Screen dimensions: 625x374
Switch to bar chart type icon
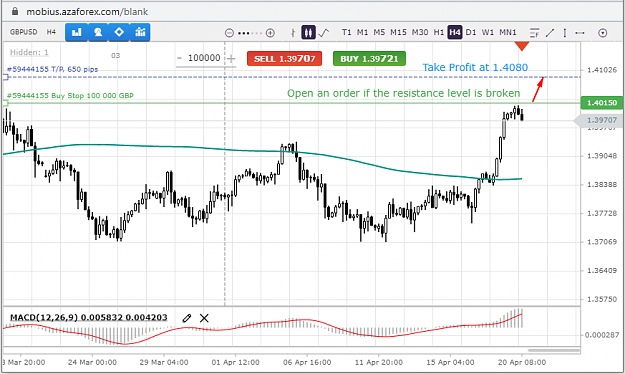[293, 33]
